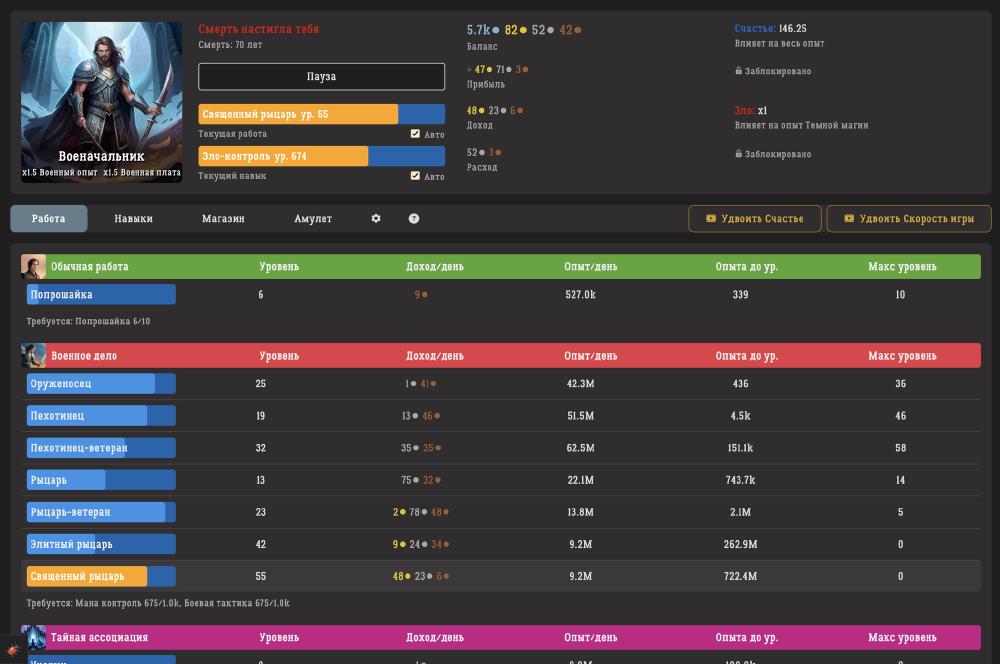Click Удвоить Скорость игры button
The height and width of the screenshot is (664, 1000).
908,218
